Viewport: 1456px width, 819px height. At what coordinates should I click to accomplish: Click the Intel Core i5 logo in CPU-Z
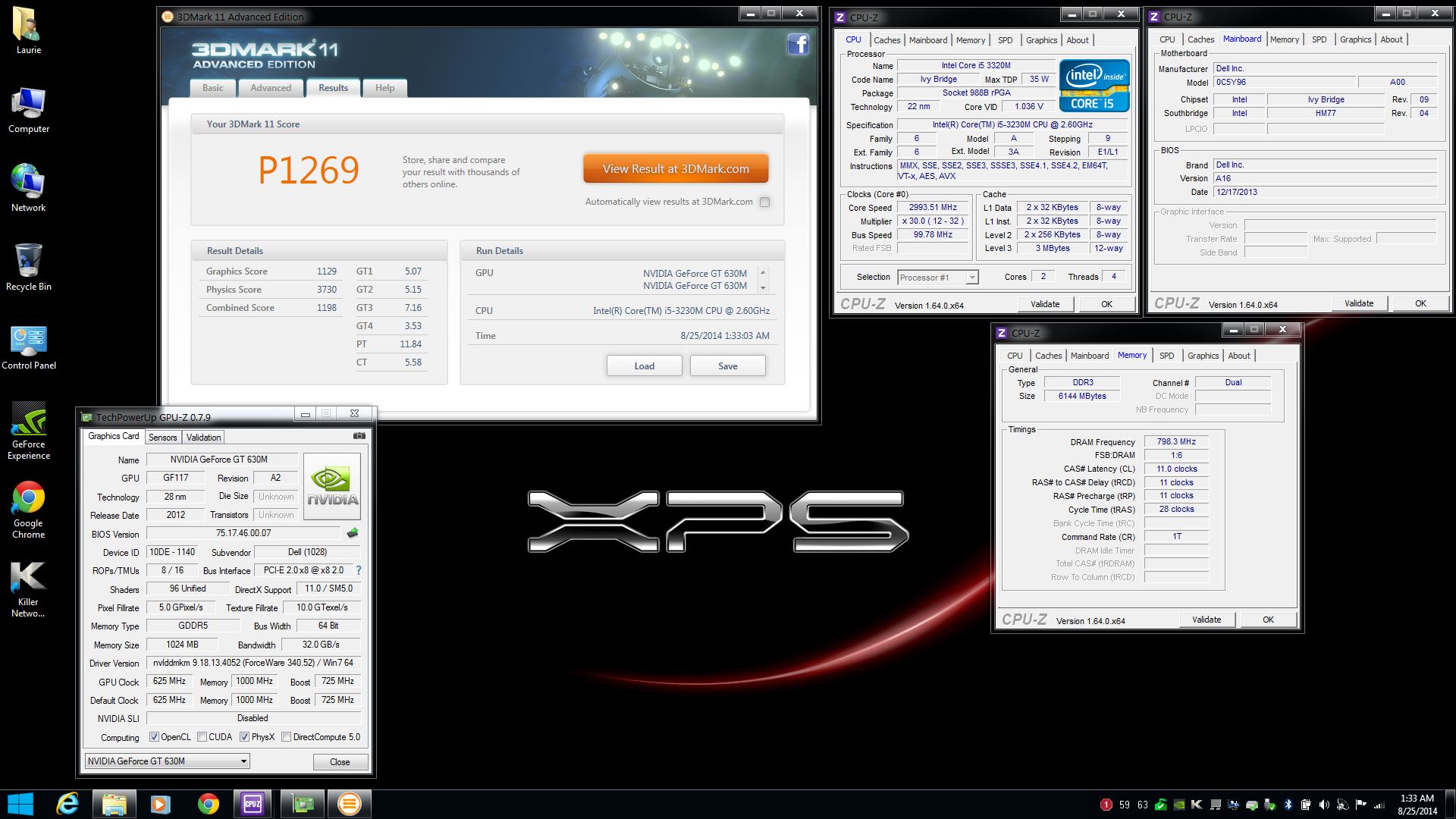[1094, 86]
